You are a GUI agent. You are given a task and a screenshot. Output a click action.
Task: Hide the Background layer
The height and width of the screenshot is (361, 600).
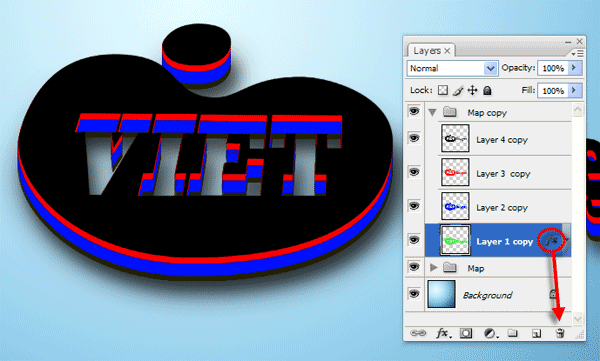click(x=414, y=294)
